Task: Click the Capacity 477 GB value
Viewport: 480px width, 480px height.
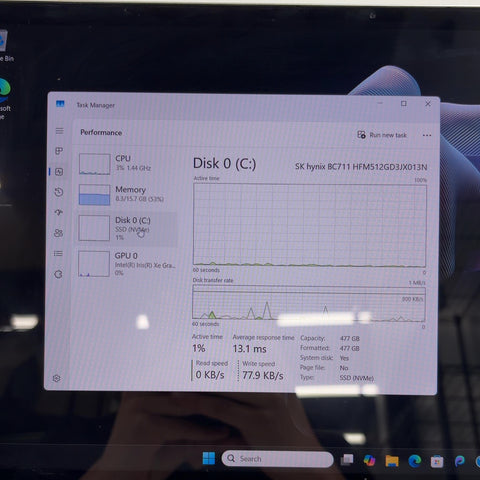Action: [x=350, y=338]
